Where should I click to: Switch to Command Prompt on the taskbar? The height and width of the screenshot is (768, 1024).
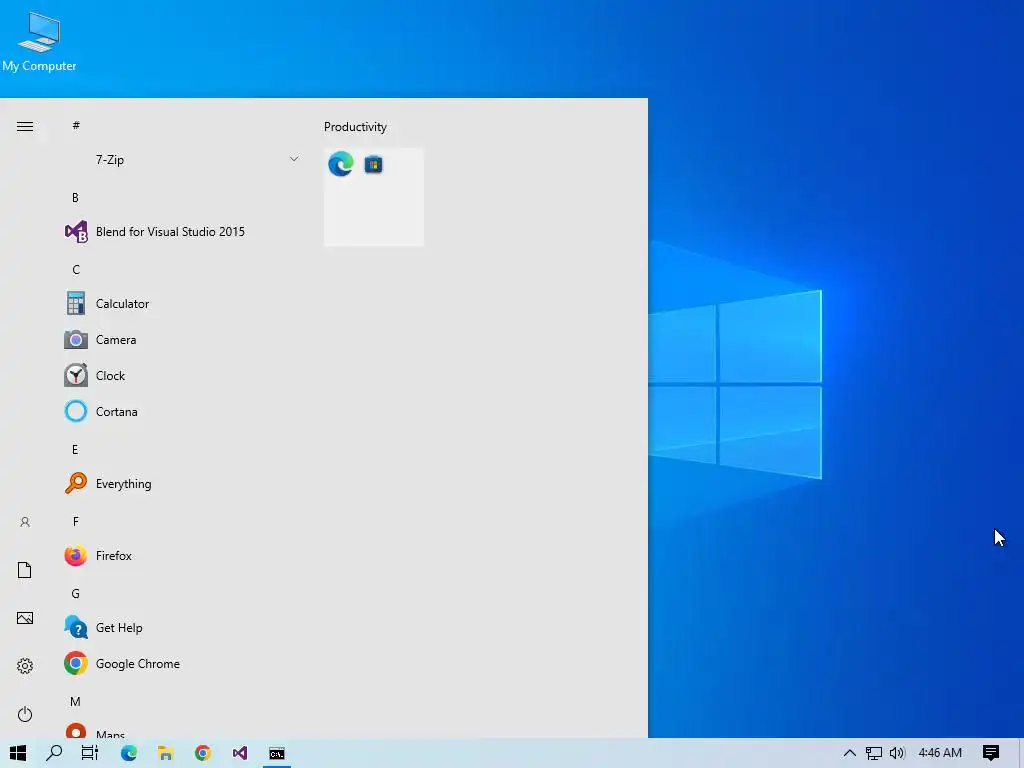[277, 753]
